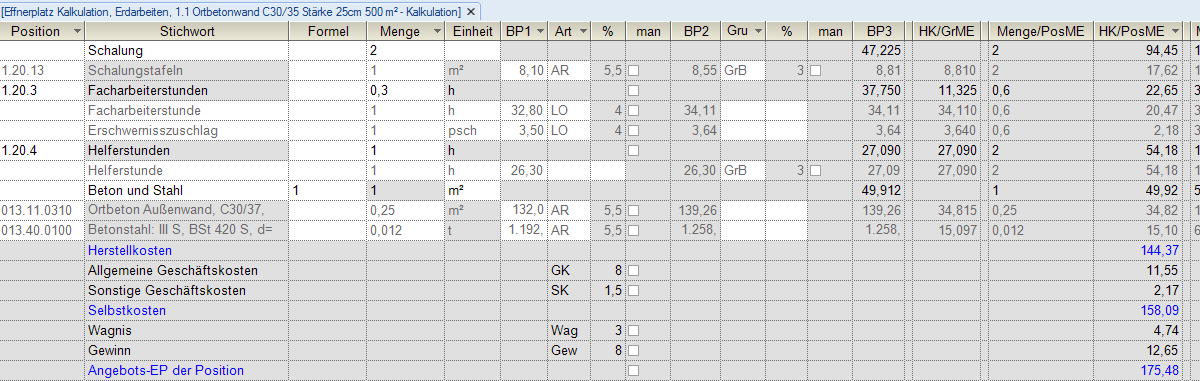Toggle second man checkbox in Helferstunde row

coord(815,171)
